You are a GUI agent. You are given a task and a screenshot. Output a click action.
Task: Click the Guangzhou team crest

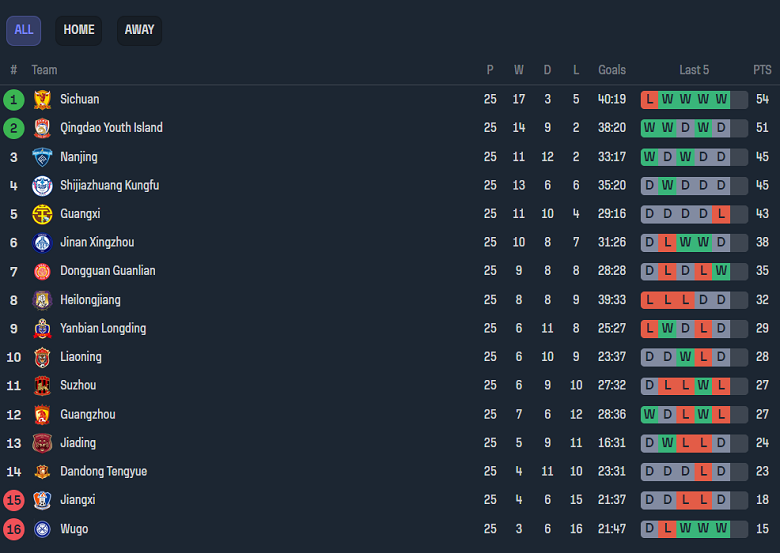point(41,414)
